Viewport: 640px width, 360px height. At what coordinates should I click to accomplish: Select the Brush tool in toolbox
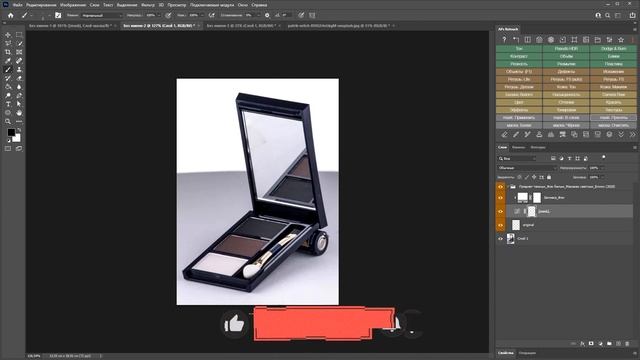point(8,69)
